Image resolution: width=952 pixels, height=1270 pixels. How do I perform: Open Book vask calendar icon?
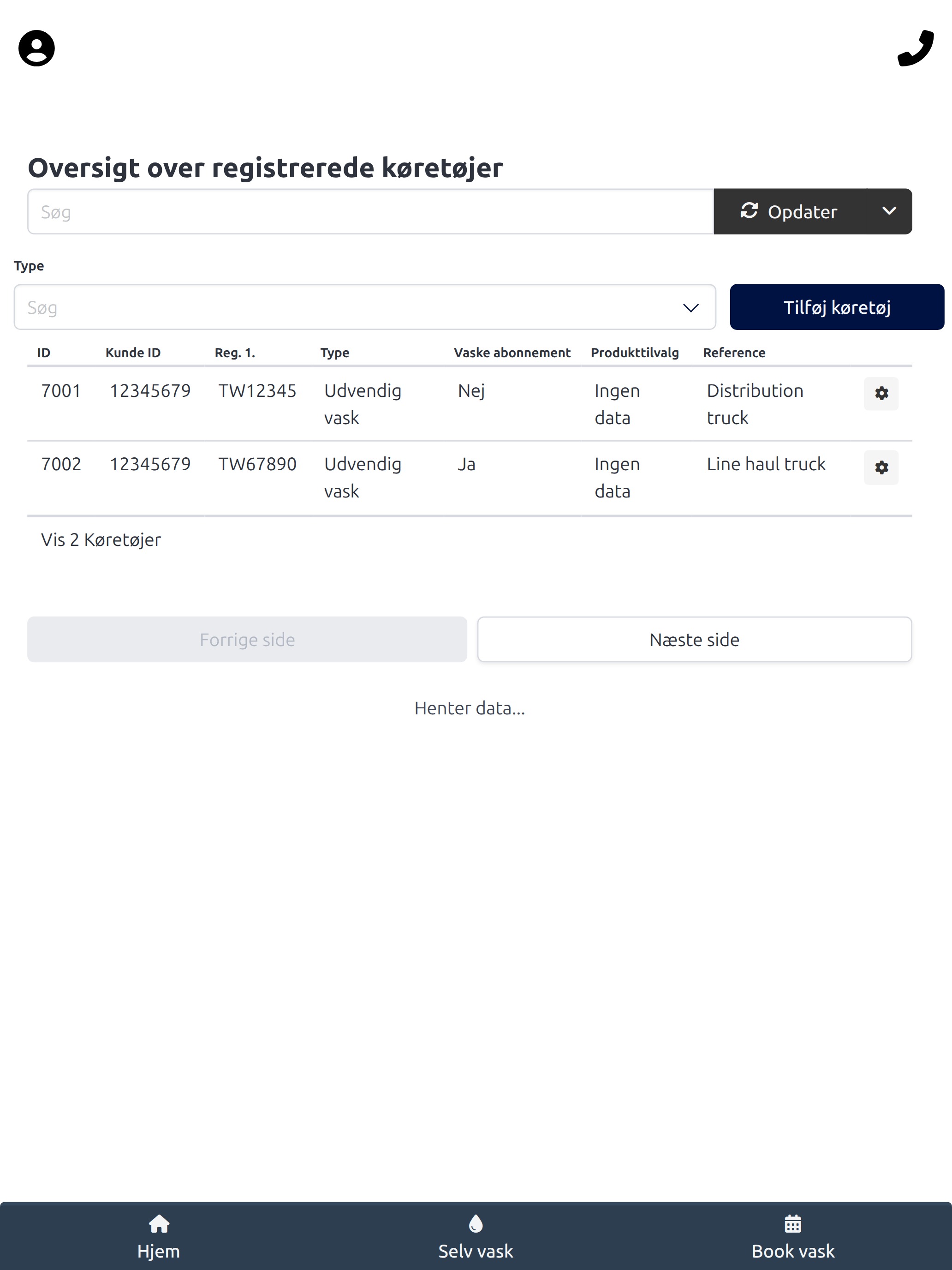pos(793,1223)
